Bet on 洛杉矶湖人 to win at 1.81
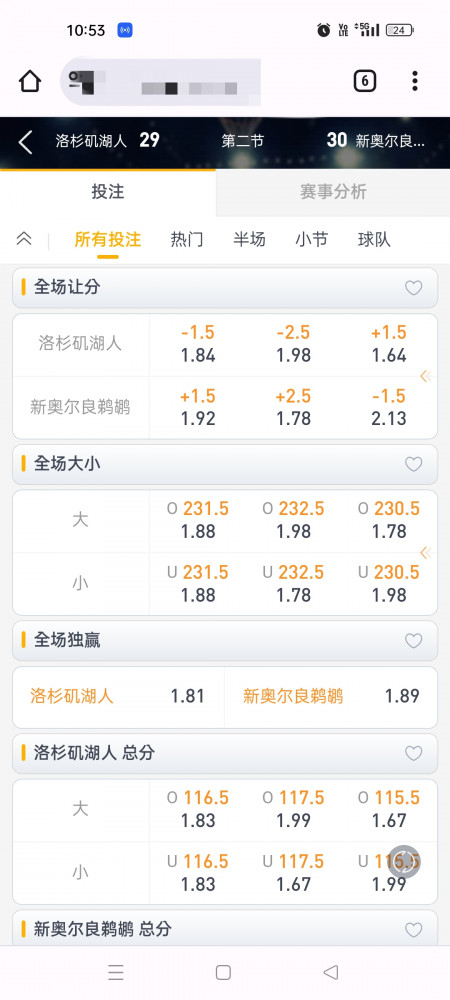The image size is (450, 1000). tap(119, 696)
